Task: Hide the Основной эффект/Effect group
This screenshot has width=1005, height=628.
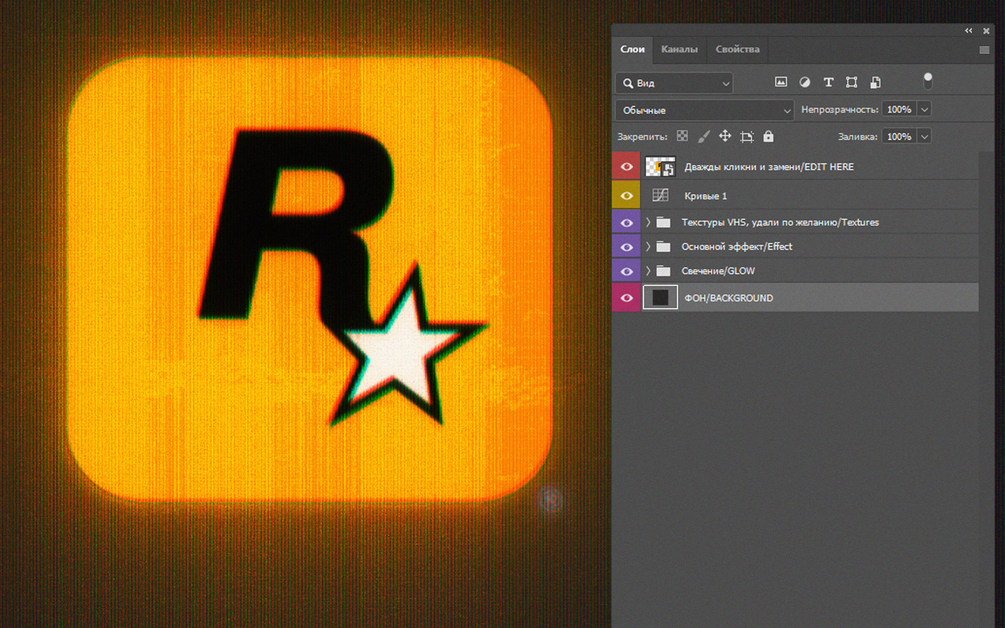Action: pyautogui.click(x=626, y=246)
